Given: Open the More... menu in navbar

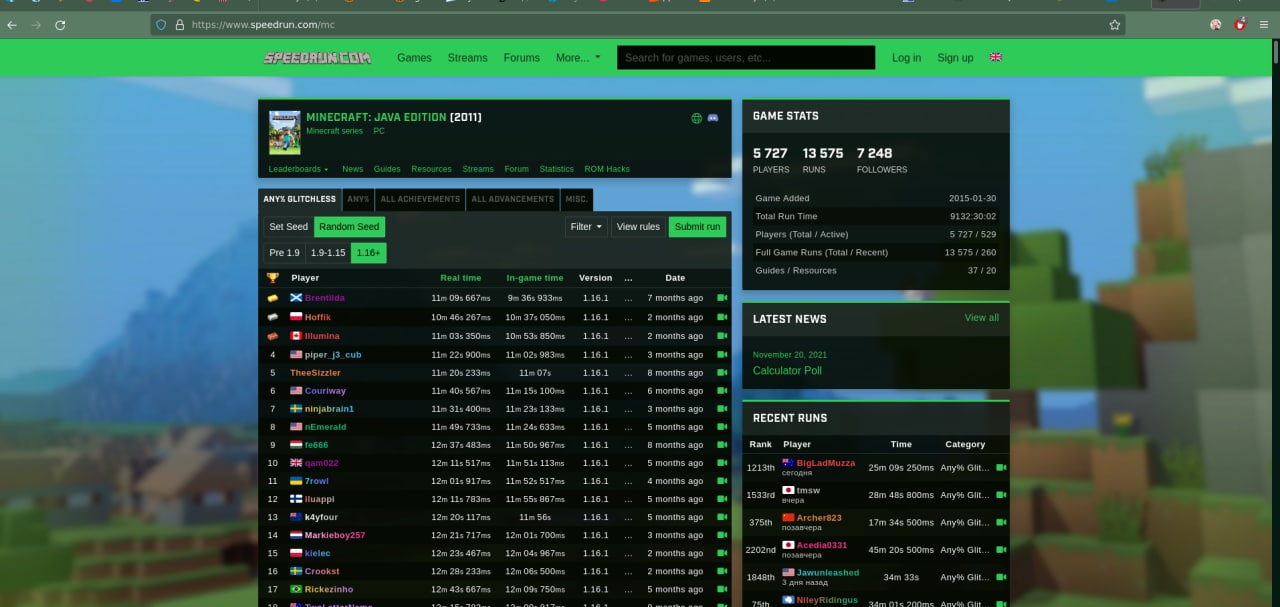Looking at the screenshot, I should (578, 58).
